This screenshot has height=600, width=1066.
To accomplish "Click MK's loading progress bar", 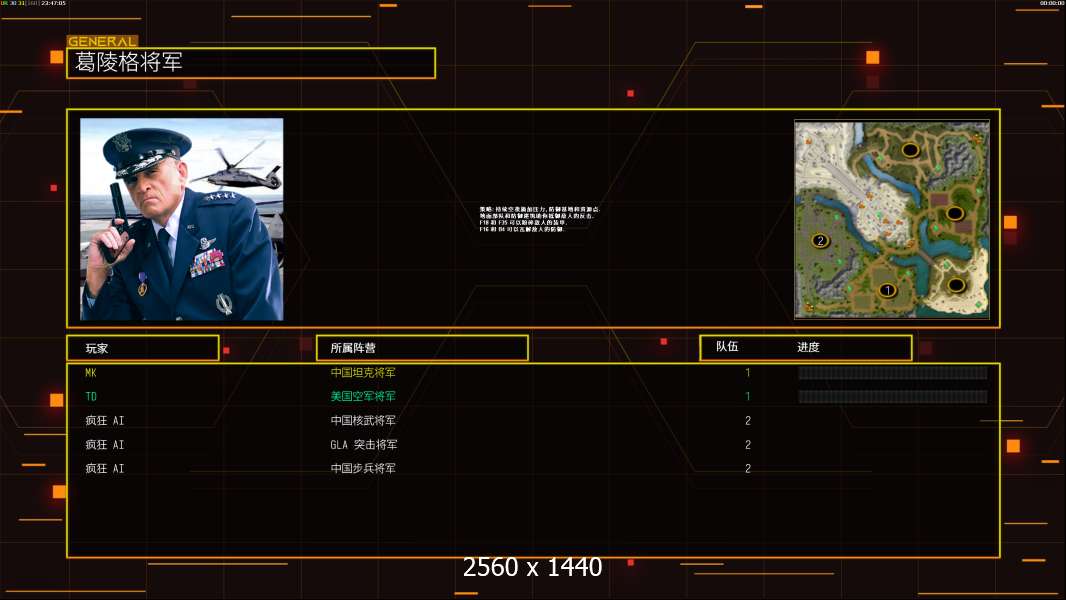I will 893,372.
